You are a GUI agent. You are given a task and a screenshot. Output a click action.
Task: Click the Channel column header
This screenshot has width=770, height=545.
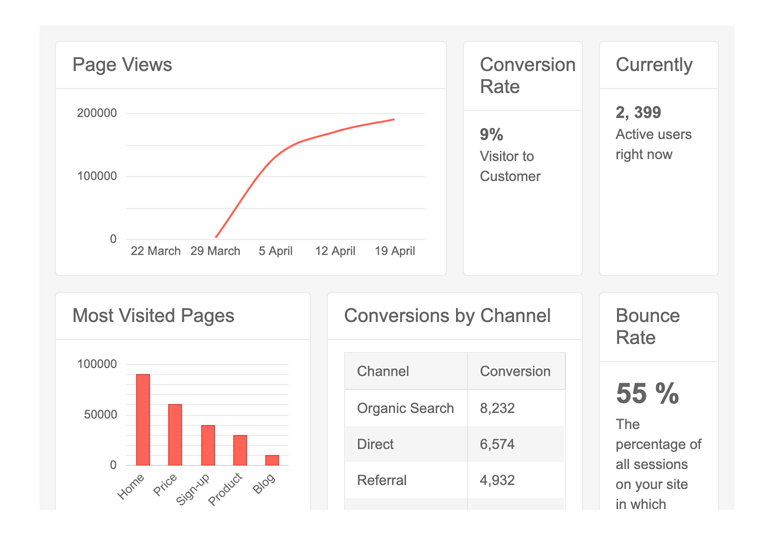[x=383, y=371]
